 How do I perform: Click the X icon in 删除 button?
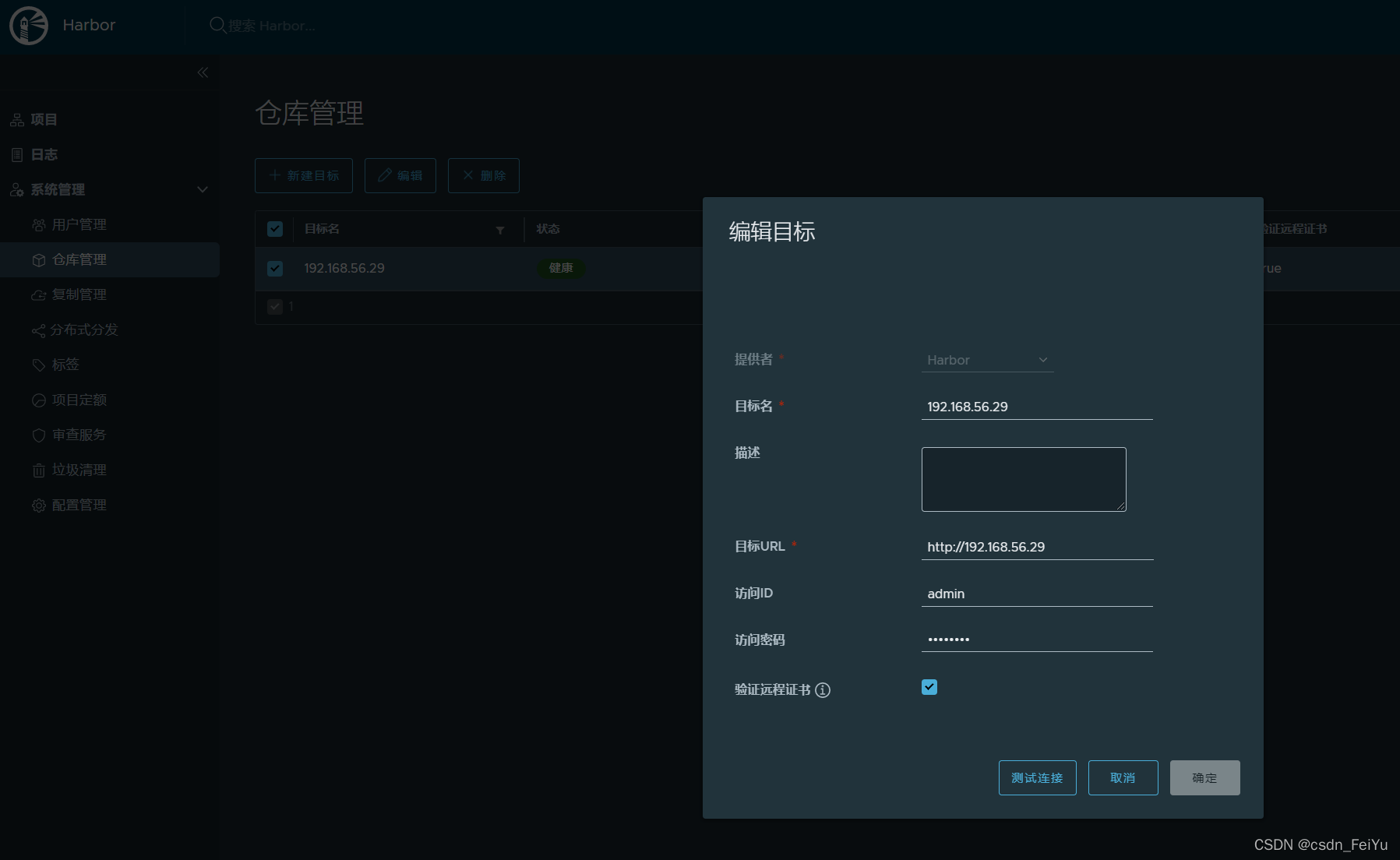(468, 175)
